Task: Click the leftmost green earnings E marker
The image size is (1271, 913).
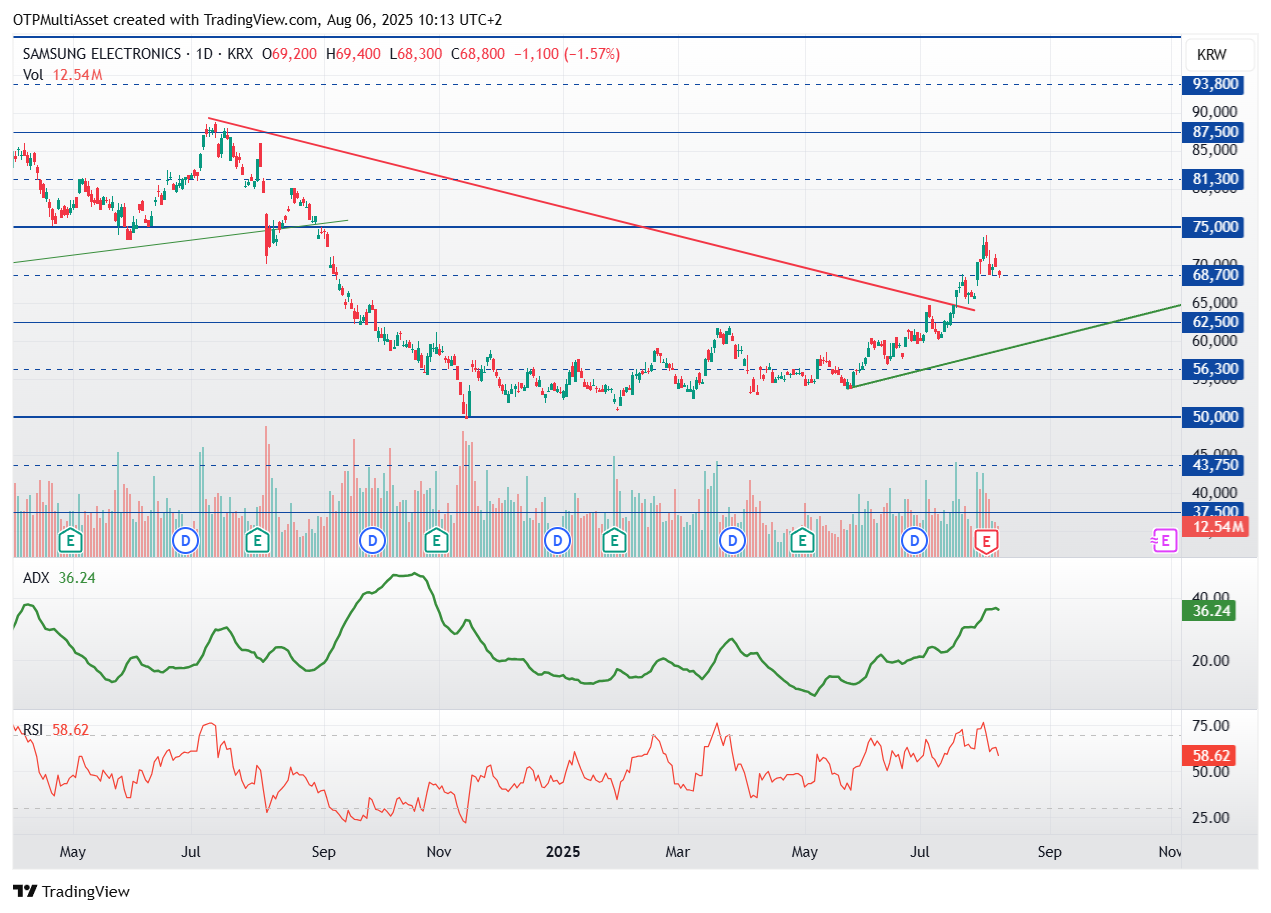Action: tap(70, 541)
